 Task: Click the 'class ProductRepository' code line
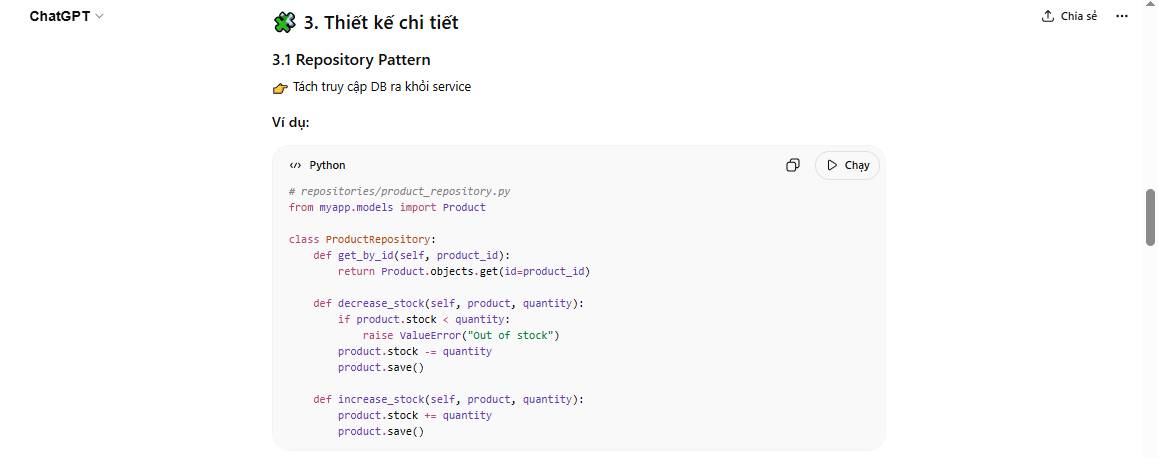pyautogui.click(x=362, y=239)
